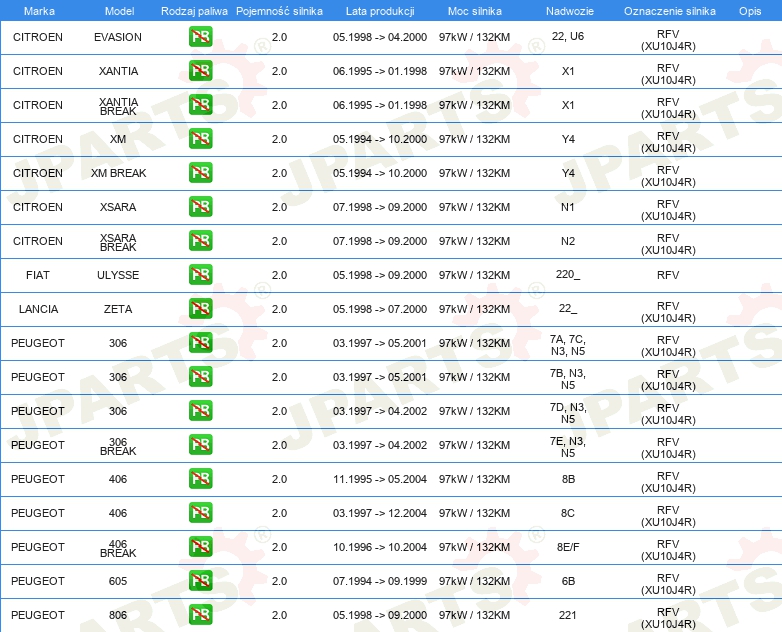Click the fuel icon in the Xsara N1 row
Viewport: 782px width, 632px height.
200,207
